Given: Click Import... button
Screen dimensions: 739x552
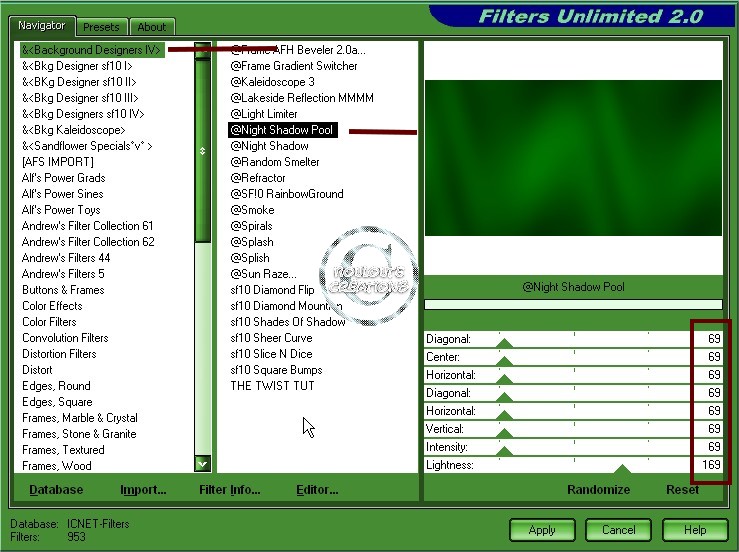Looking at the screenshot, I should click(143, 490).
